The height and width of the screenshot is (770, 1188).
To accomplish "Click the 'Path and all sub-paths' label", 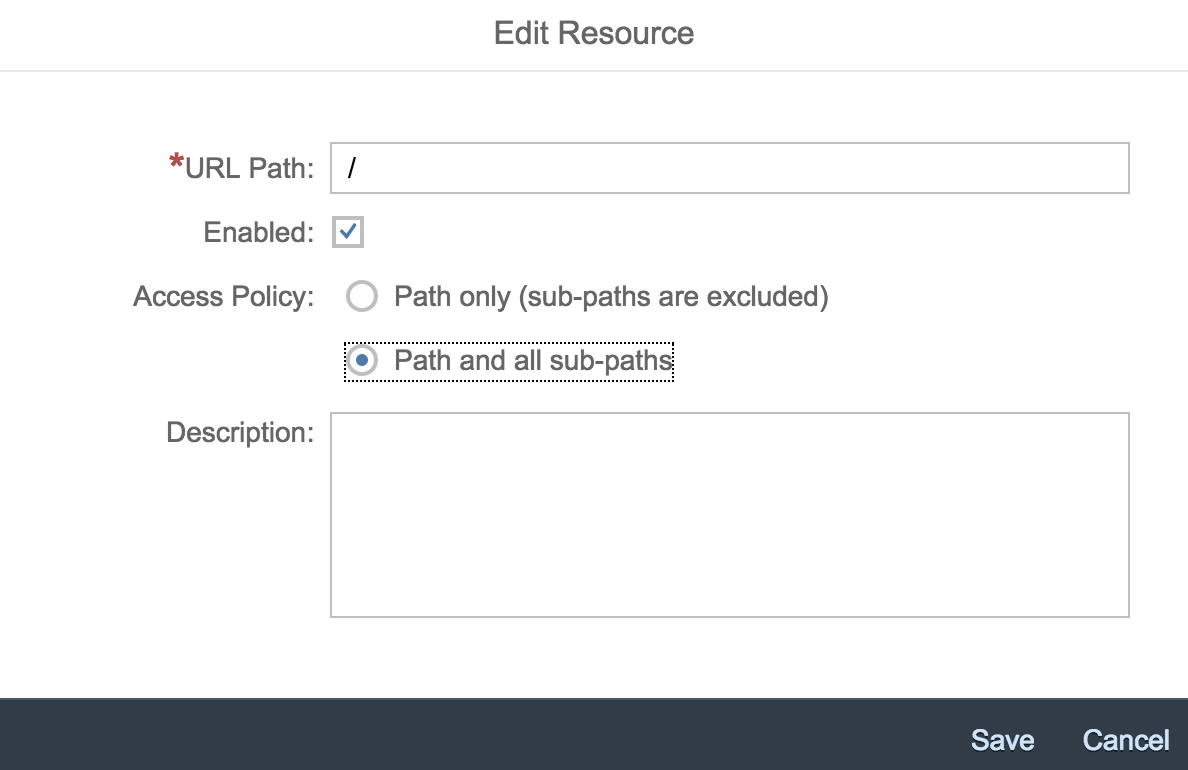I will (533, 361).
